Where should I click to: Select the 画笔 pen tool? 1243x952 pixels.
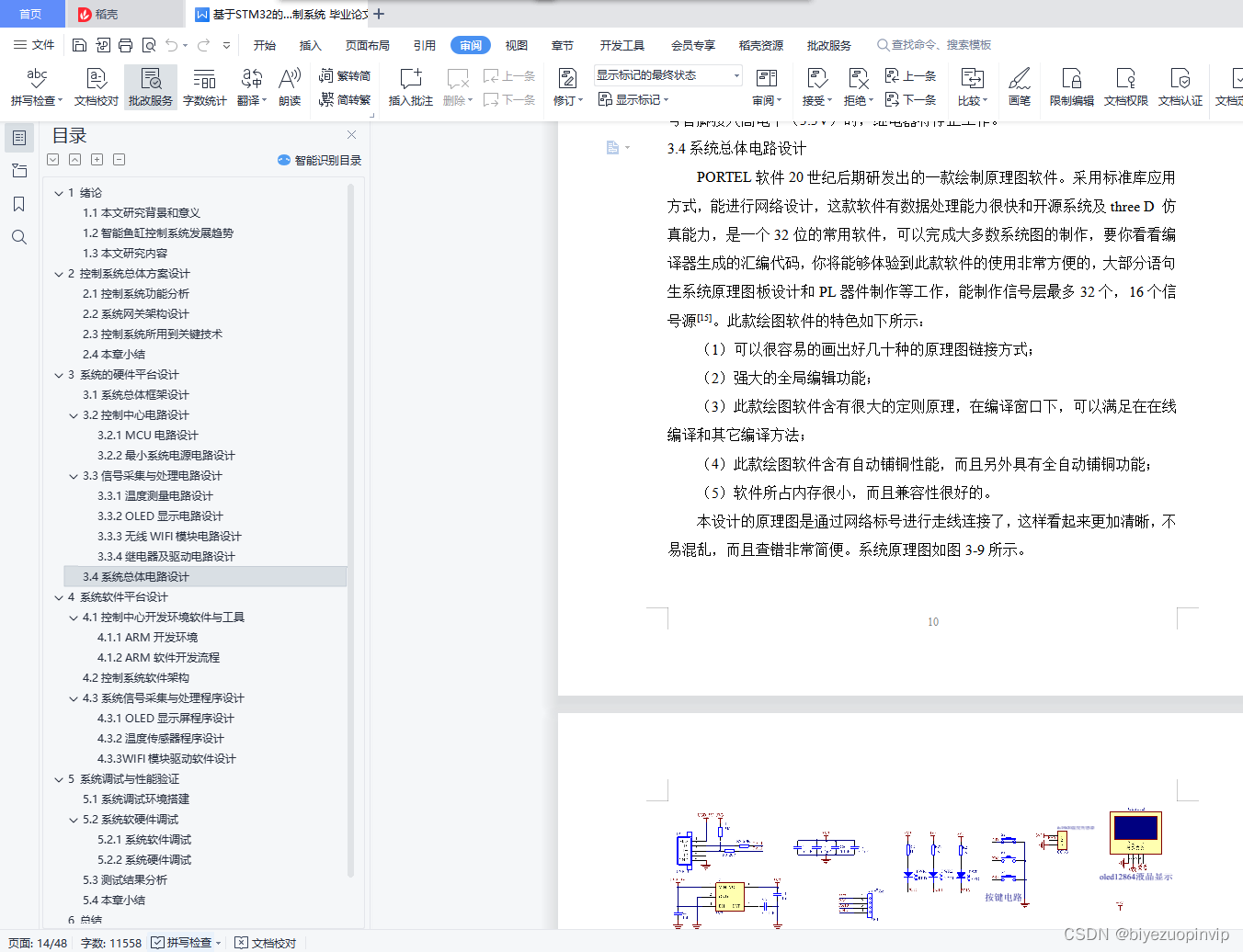click(1020, 87)
